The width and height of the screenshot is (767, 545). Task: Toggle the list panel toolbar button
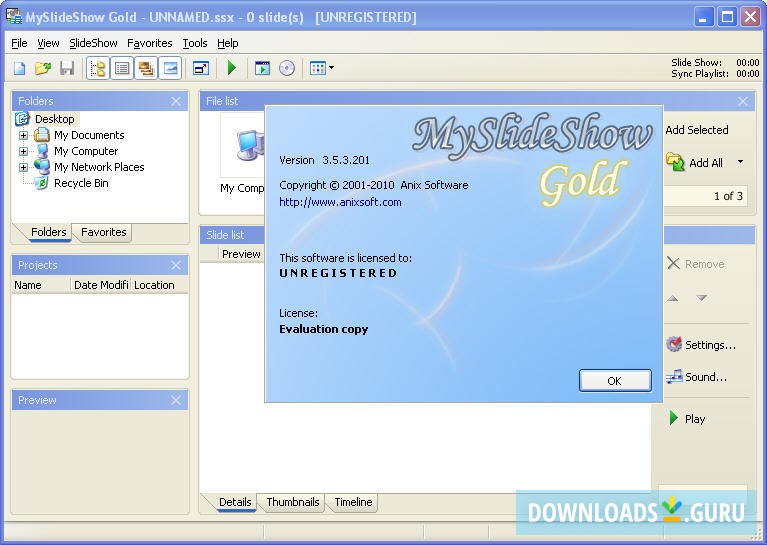point(122,68)
